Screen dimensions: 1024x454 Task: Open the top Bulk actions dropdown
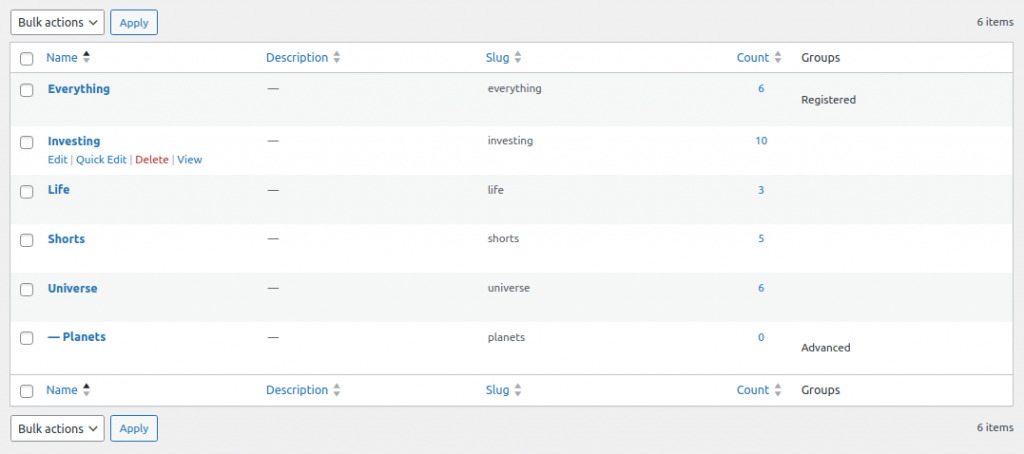click(57, 22)
